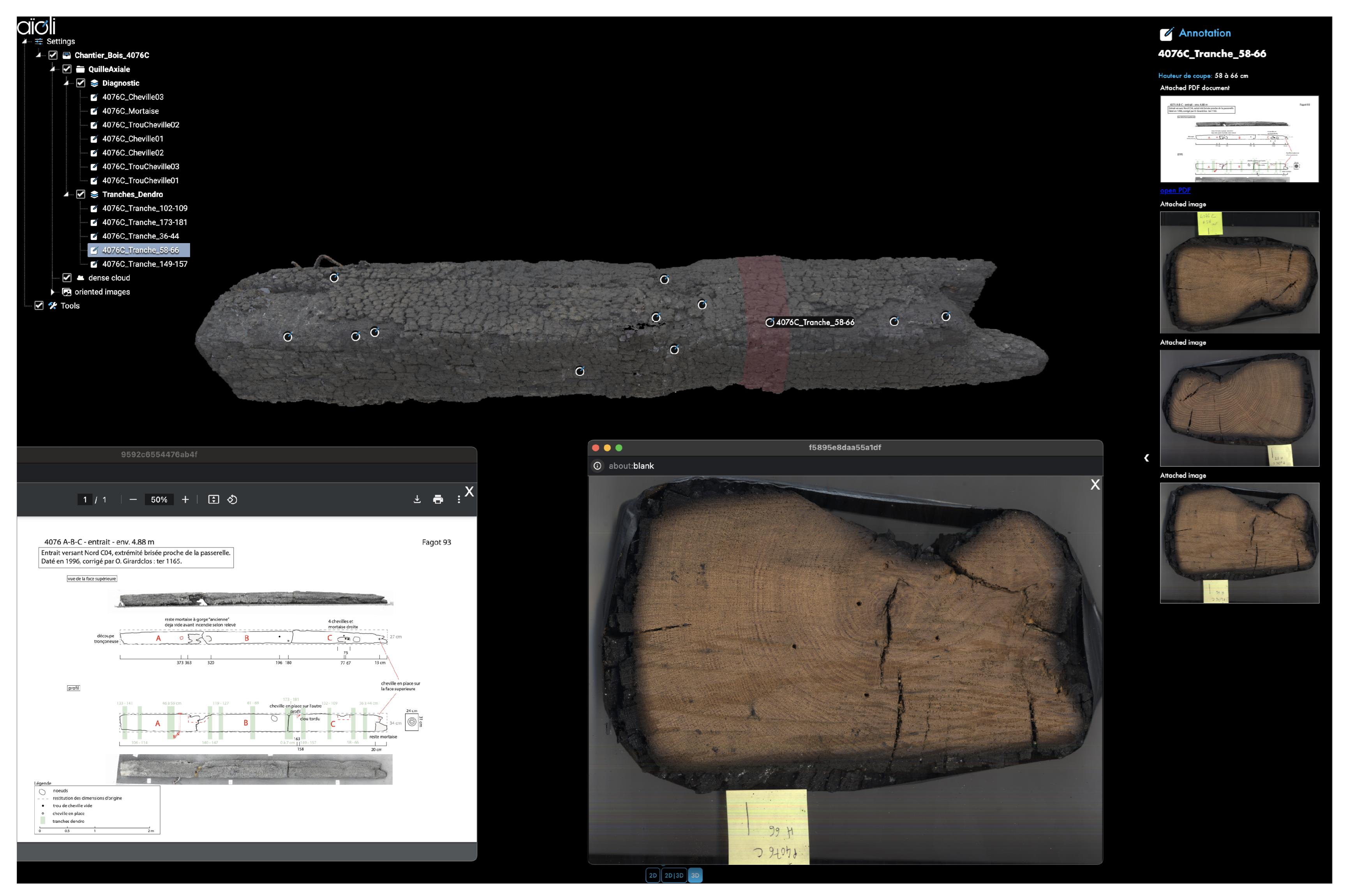Open the second attached image thumbnail
This screenshot has width=1347, height=896.
[x=1239, y=408]
